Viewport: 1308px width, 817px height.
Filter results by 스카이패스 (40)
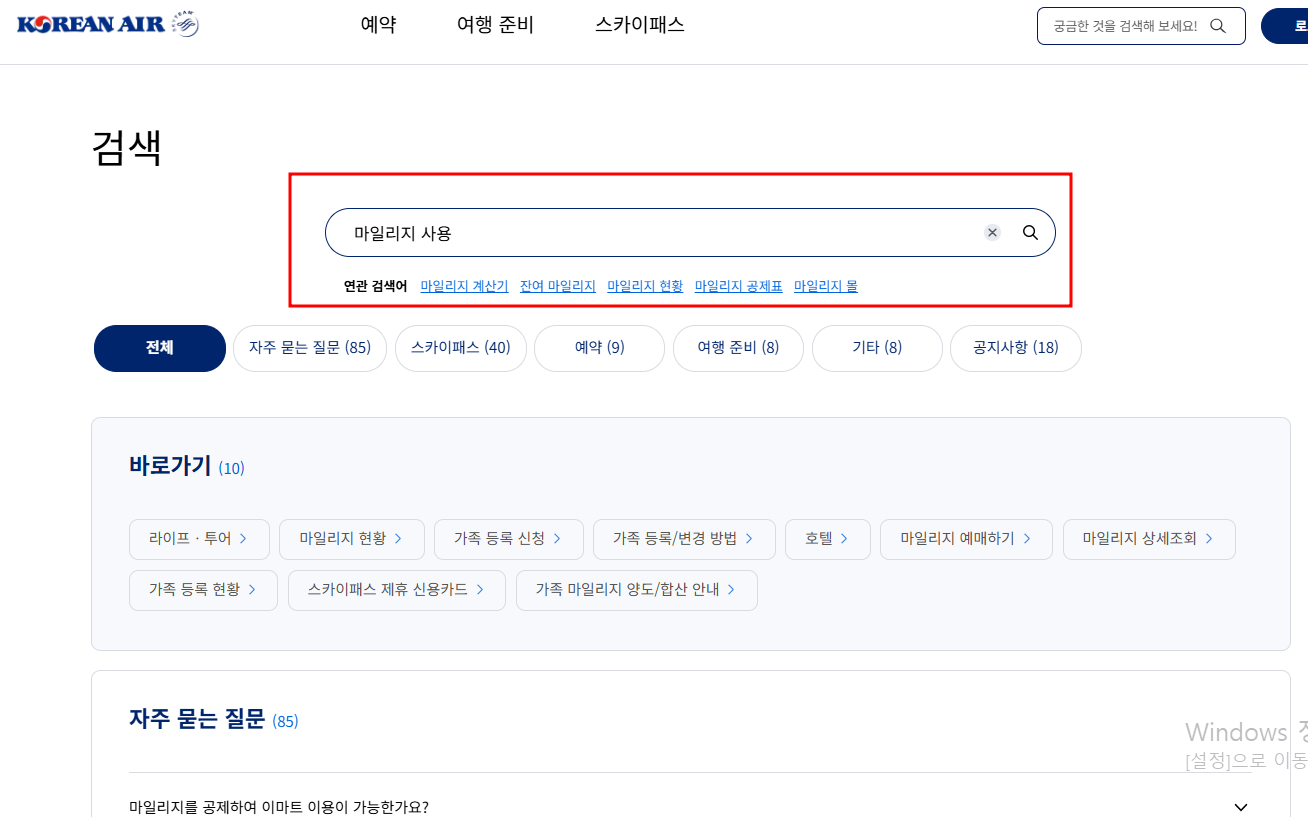click(461, 348)
